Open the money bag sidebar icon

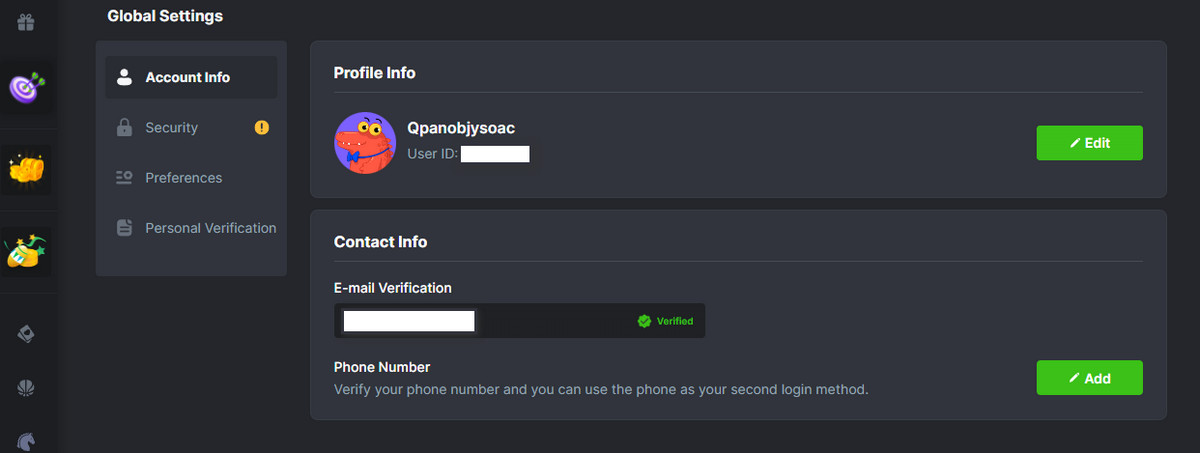[x=27, y=252]
